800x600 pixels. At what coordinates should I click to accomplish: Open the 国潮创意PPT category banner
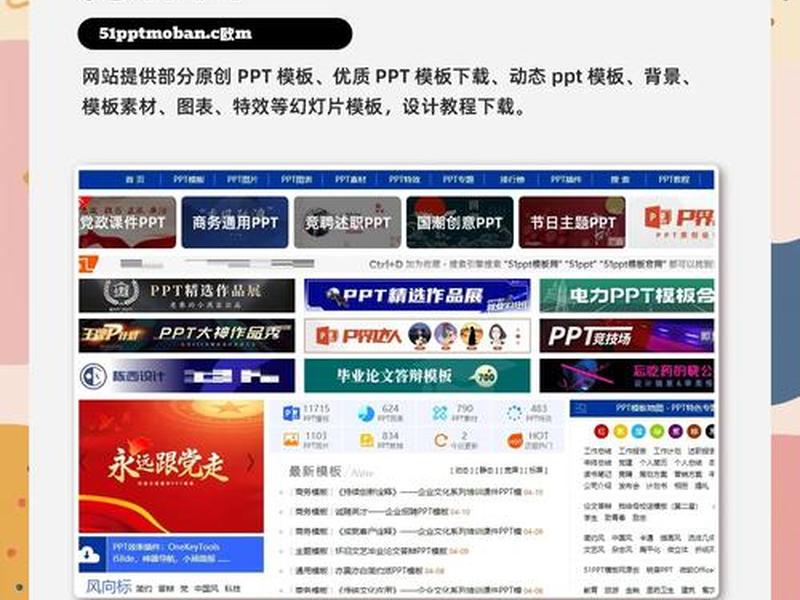point(460,222)
